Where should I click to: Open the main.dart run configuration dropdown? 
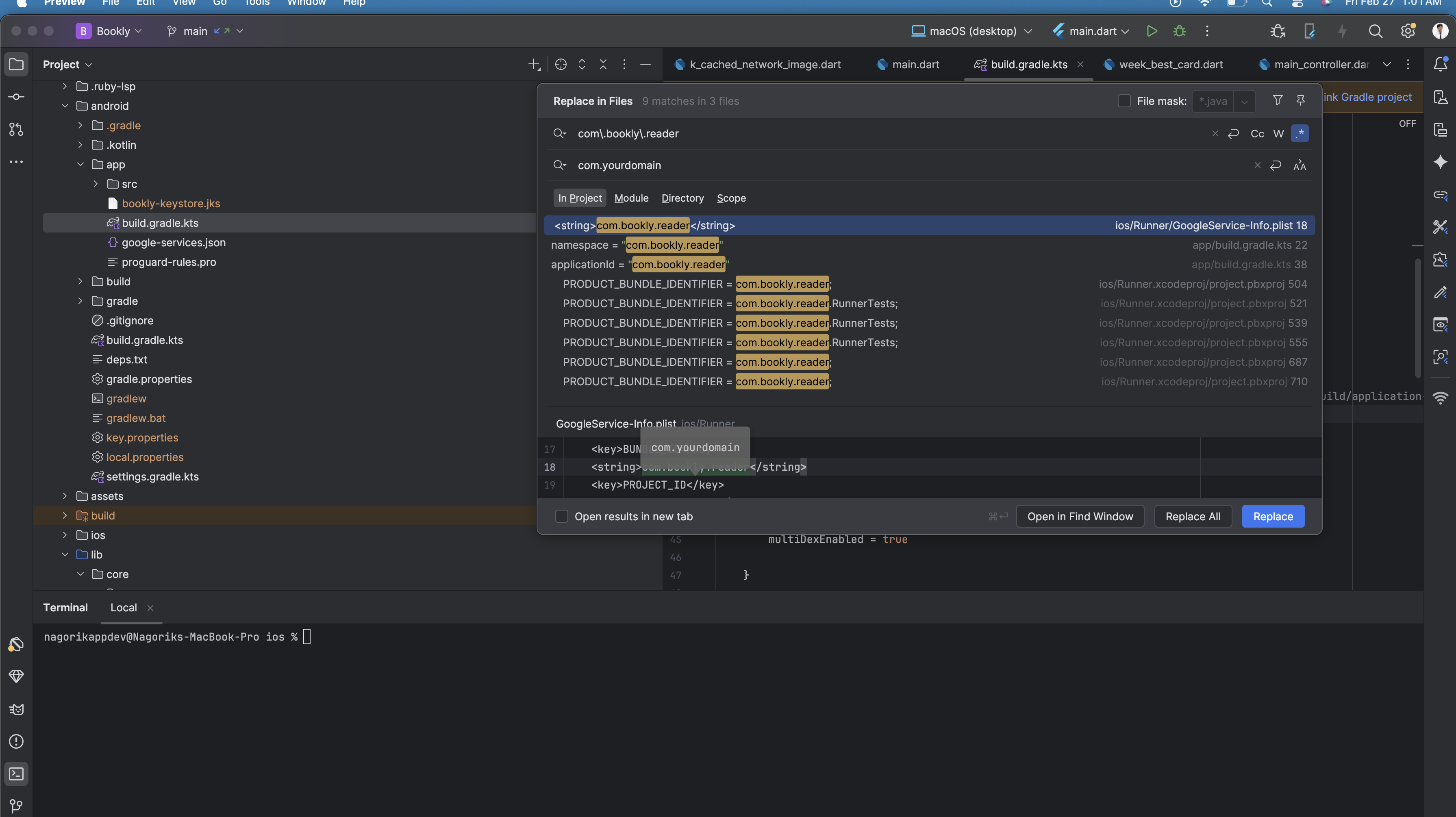pyautogui.click(x=1091, y=31)
